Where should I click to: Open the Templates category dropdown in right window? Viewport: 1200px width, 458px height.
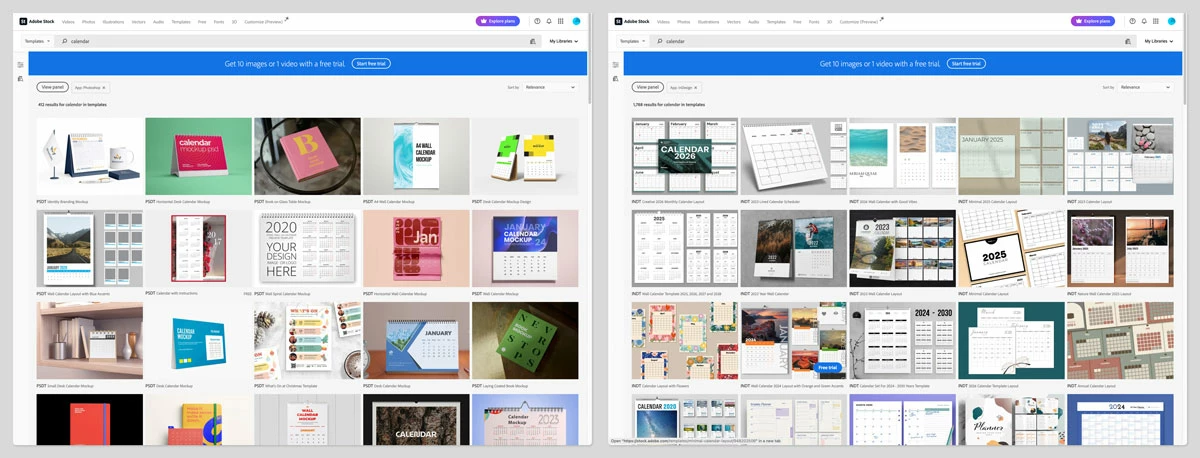click(x=632, y=41)
